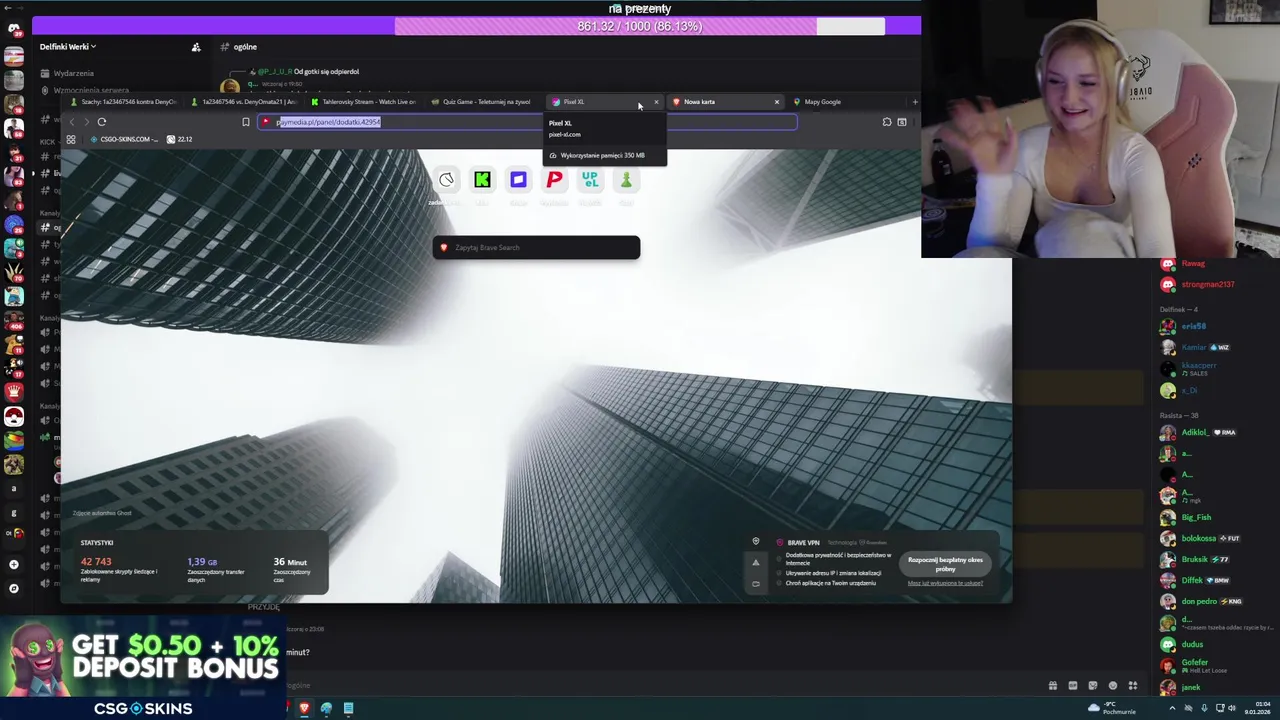Open user Bruksik in member list

(1193, 559)
